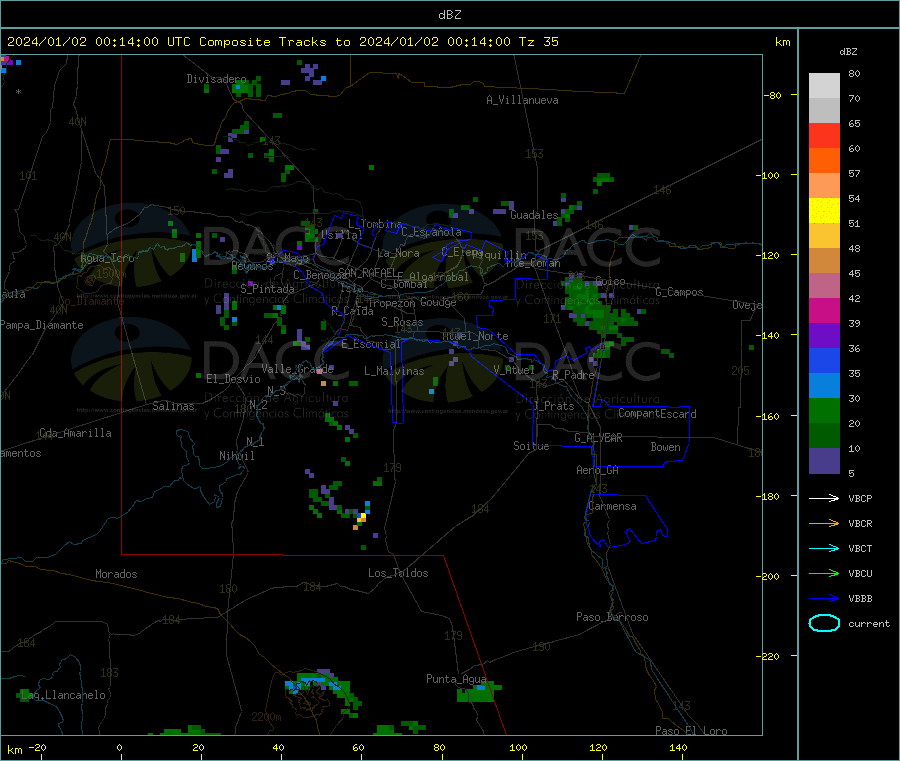Select the bright green swatch in legend

824,410
